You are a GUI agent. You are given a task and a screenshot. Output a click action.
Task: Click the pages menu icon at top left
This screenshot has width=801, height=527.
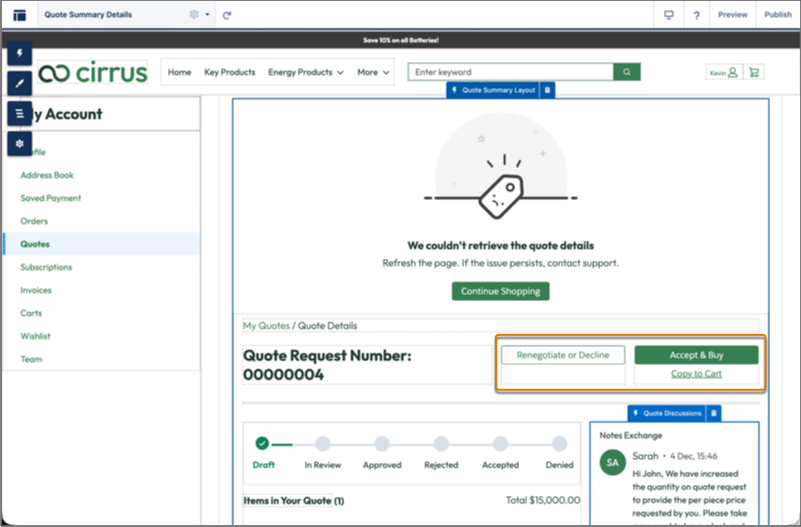19,15
